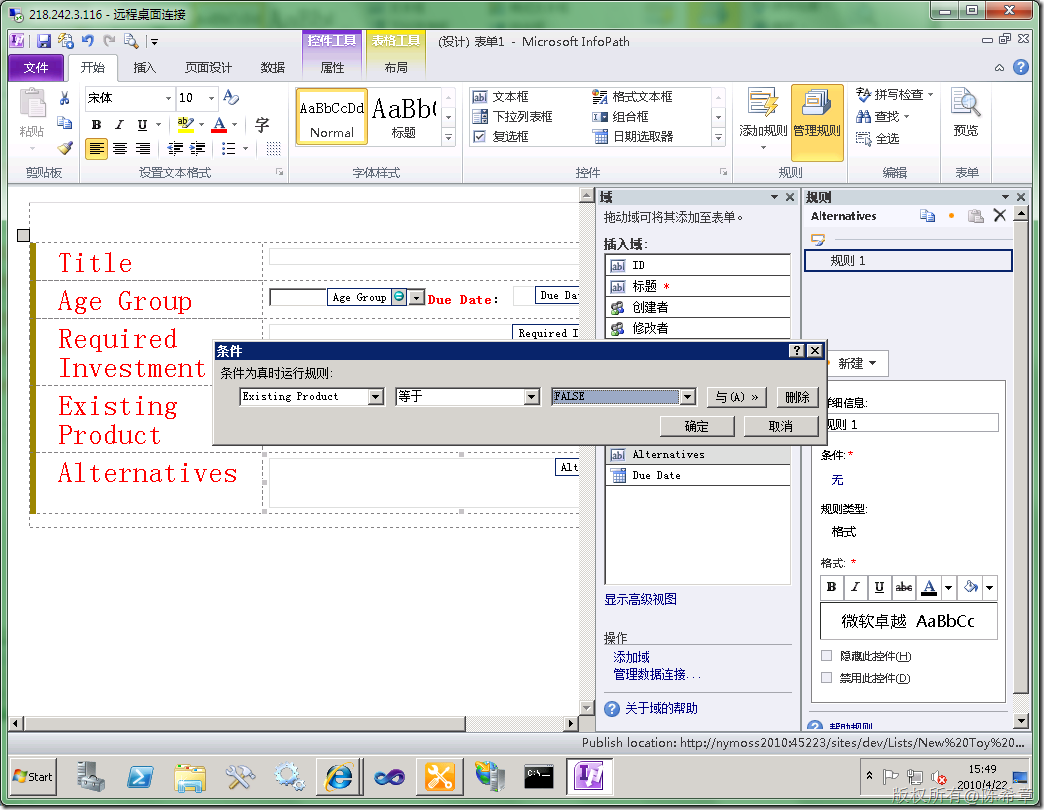Insert a 日期选取器 date picker control
The image size is (1044, 810).
pos(633,137)
